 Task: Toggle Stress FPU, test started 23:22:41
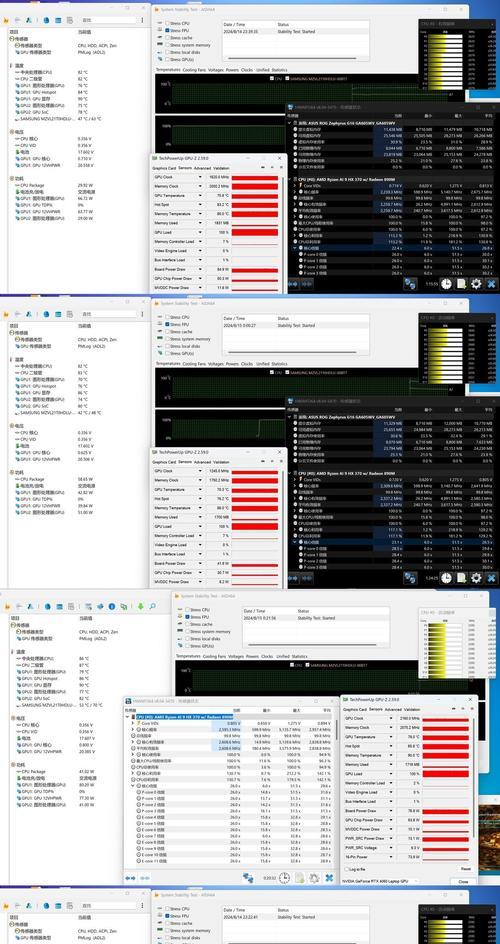167,916
